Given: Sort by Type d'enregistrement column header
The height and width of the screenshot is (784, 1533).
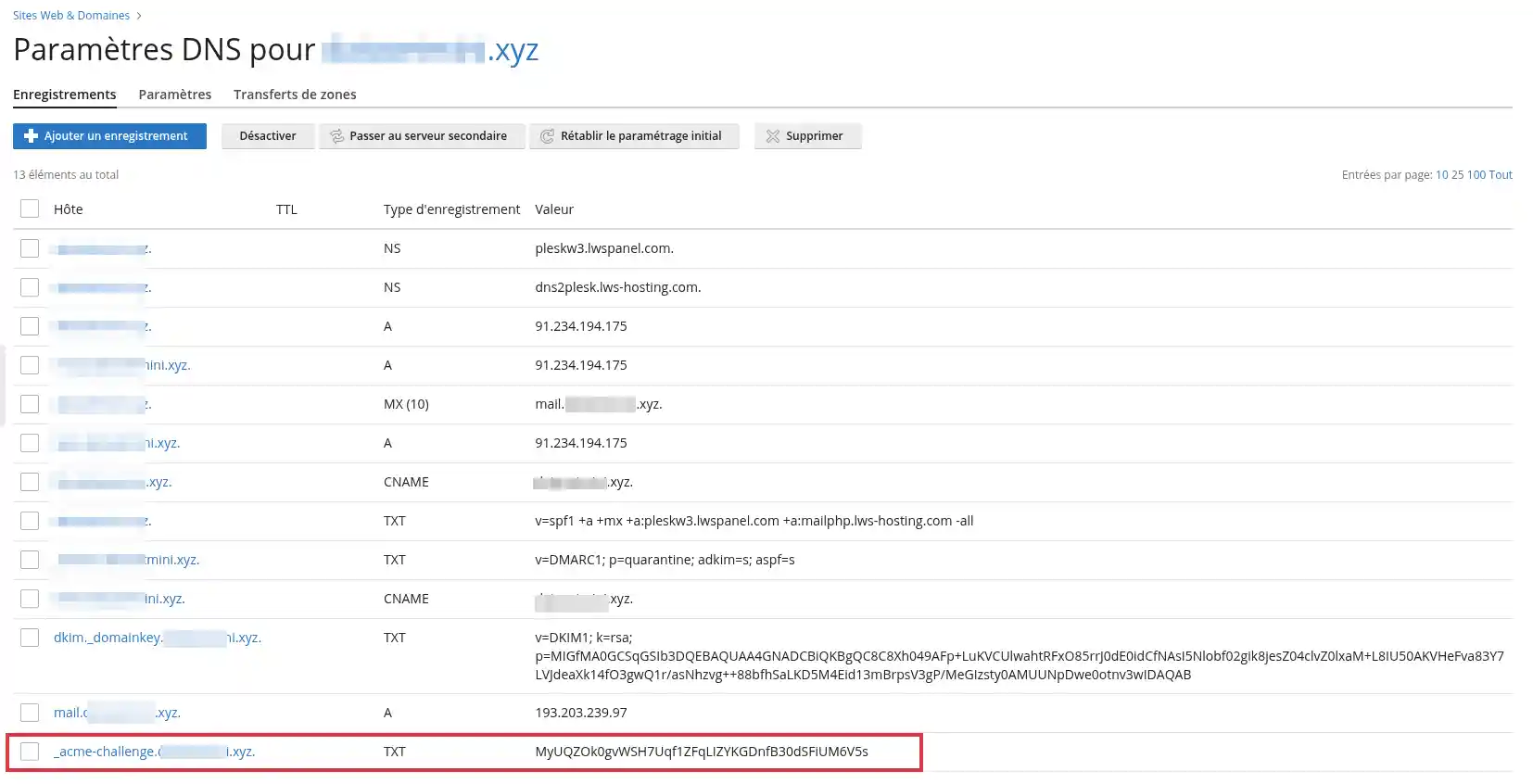Looking at the screenshot, I should pos(452,209).
